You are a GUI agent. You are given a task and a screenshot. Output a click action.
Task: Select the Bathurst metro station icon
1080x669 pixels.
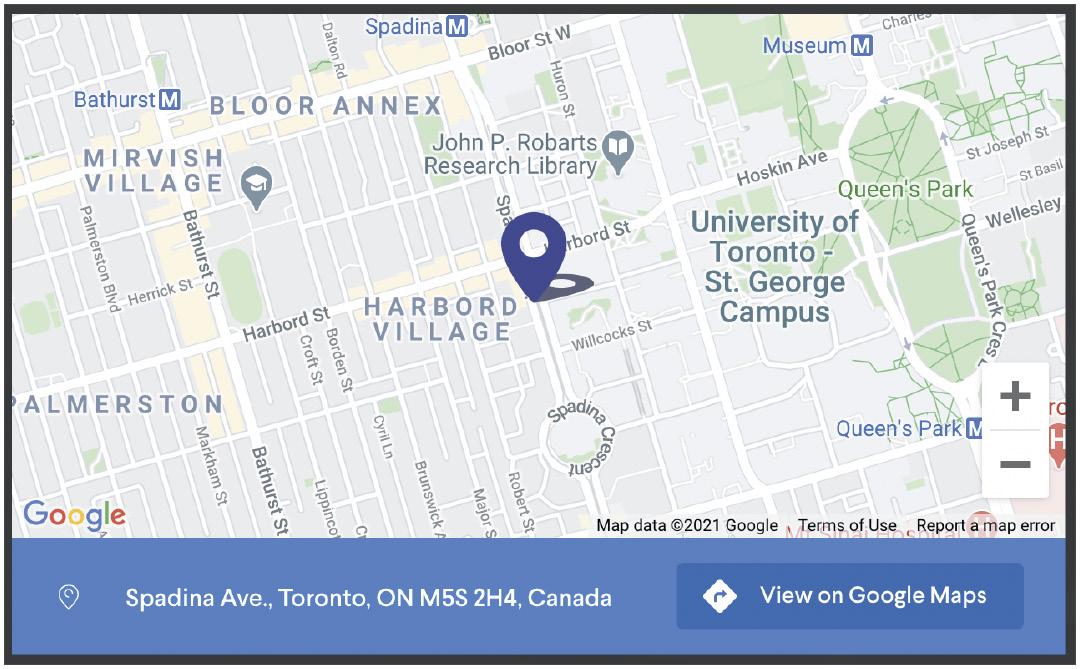169,99
